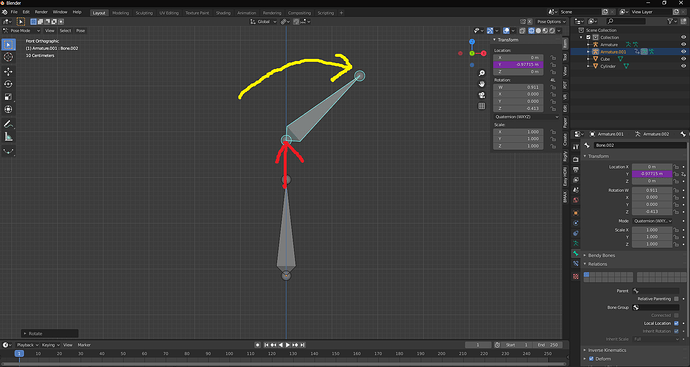Select the Solid viewport shading mode

click(x=538, y=31)
